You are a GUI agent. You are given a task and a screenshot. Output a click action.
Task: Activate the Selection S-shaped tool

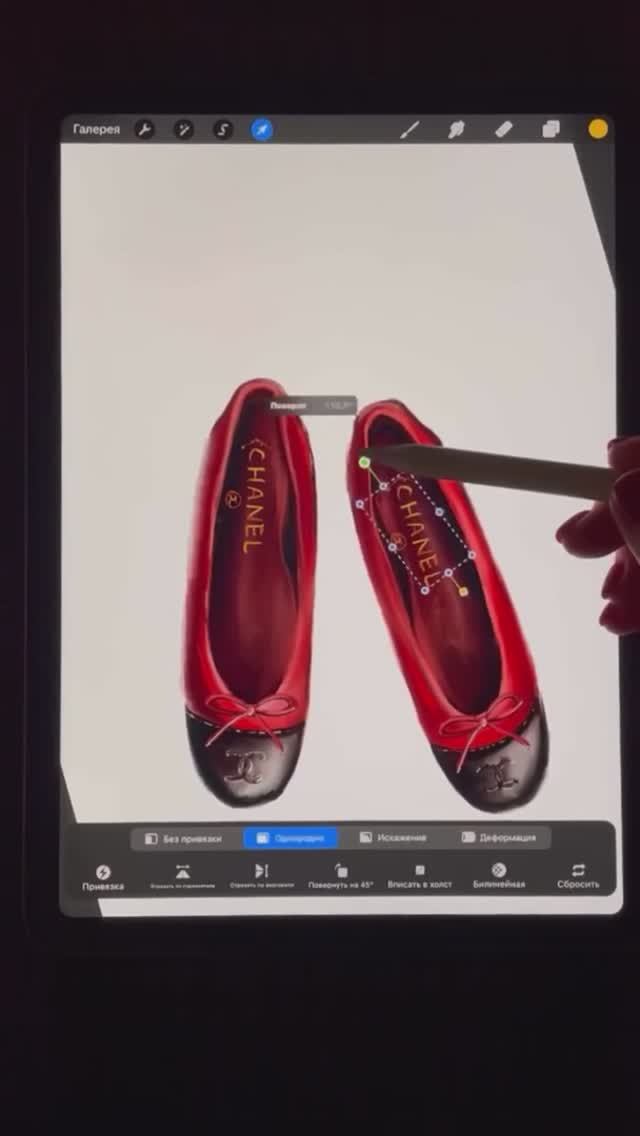coord(223,130)
